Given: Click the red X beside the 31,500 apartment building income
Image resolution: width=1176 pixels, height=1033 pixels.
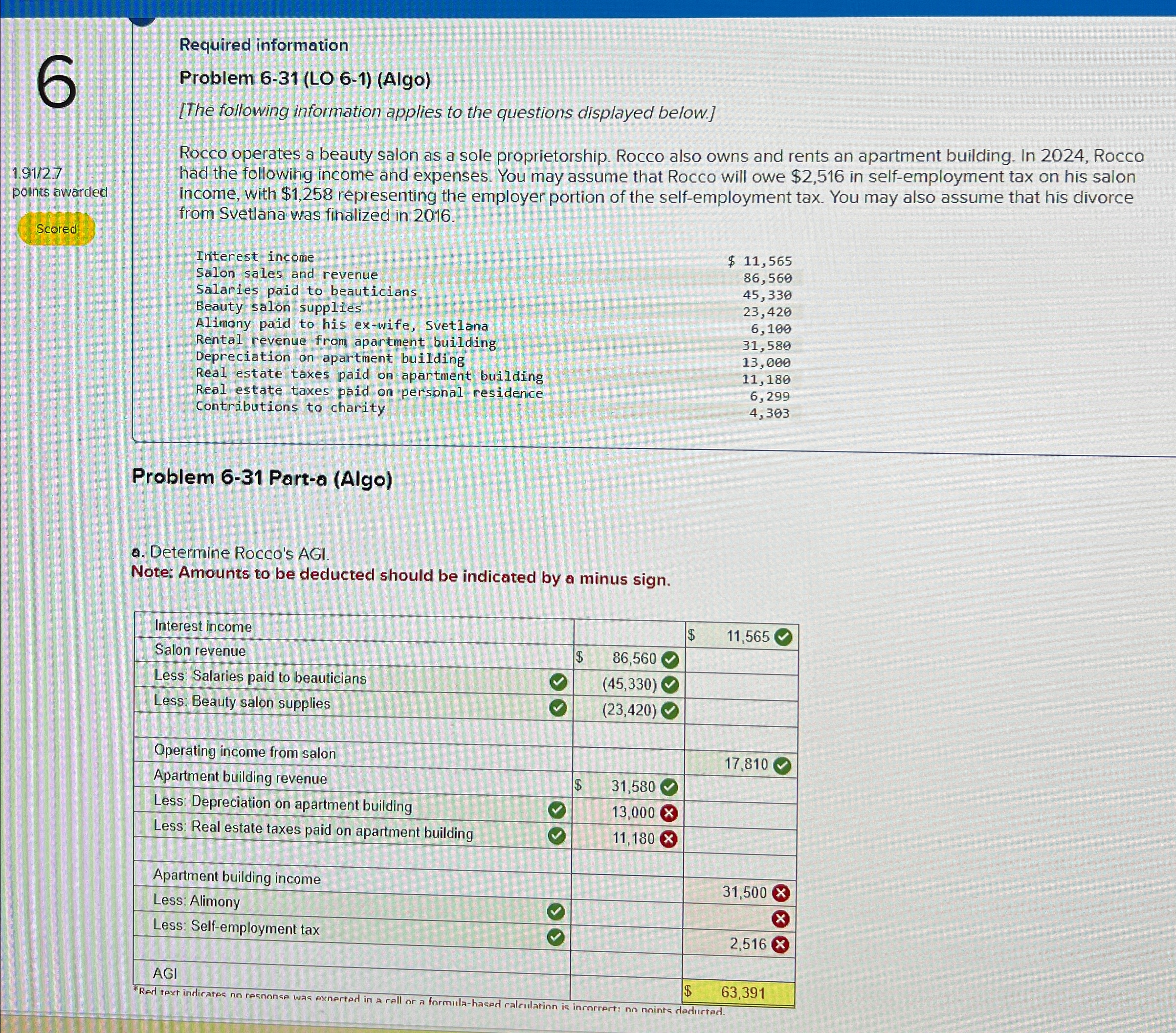Looking at the screenshot, I should [781, 894].
